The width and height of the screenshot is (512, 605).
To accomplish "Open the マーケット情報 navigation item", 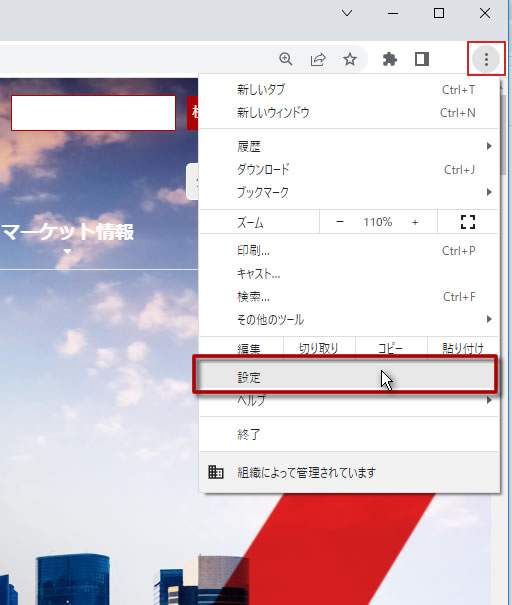I will (68, 232).
